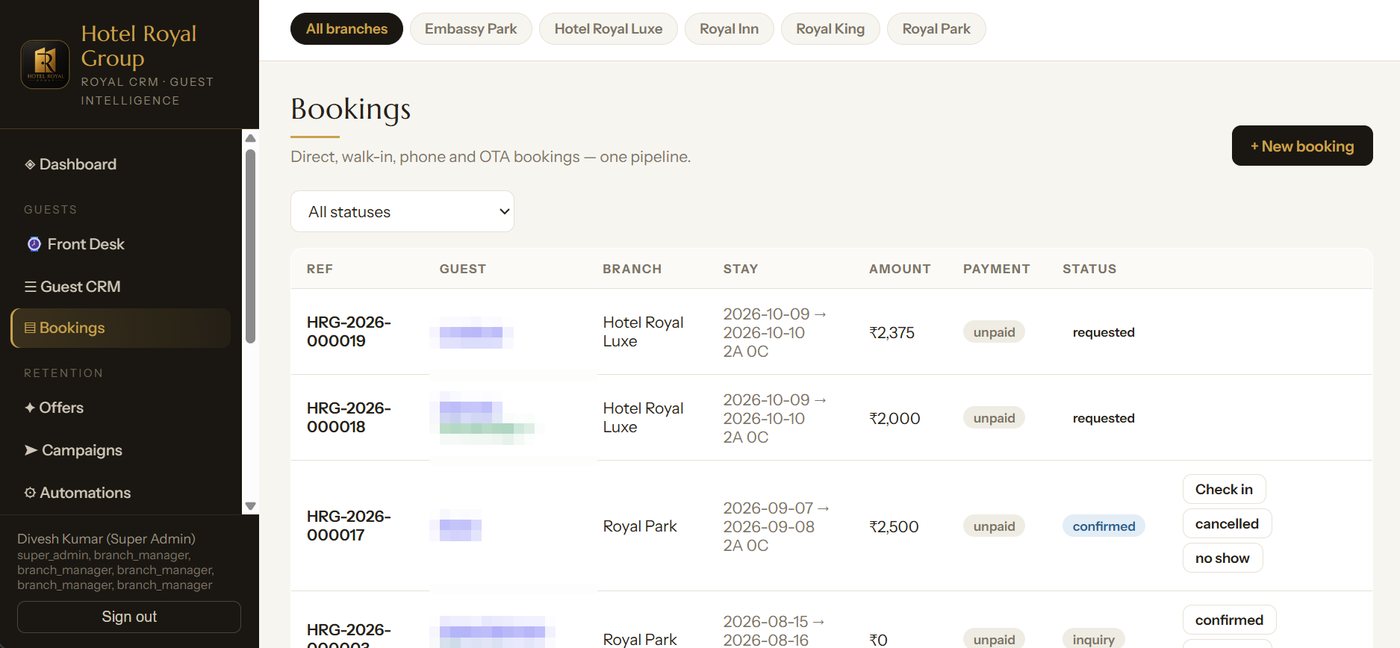Click the ₹2,000 amount
This screenshot has height=648, width=1400.
(x=895, y=419)
